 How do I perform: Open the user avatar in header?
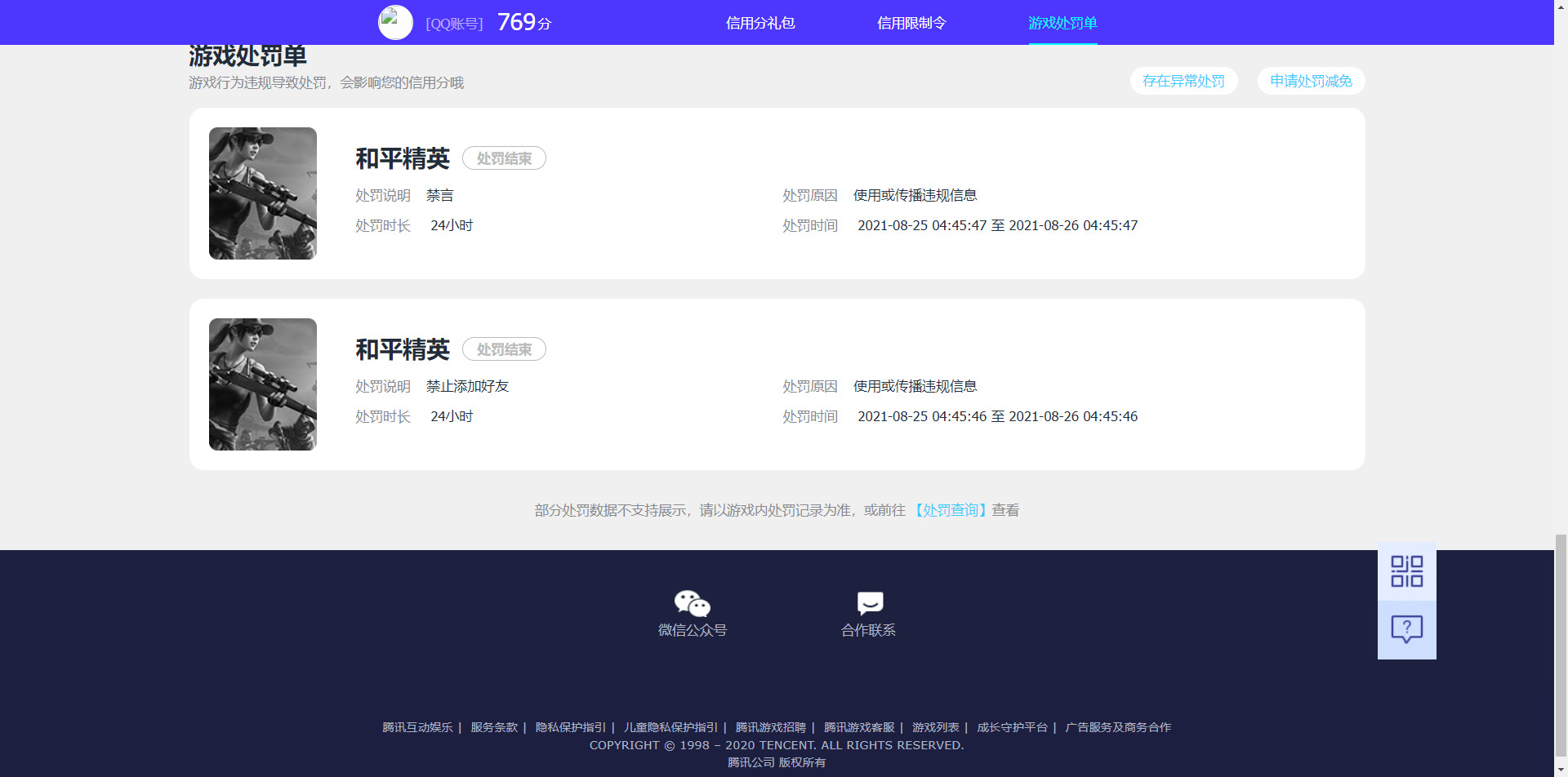(x=395, y=23)
